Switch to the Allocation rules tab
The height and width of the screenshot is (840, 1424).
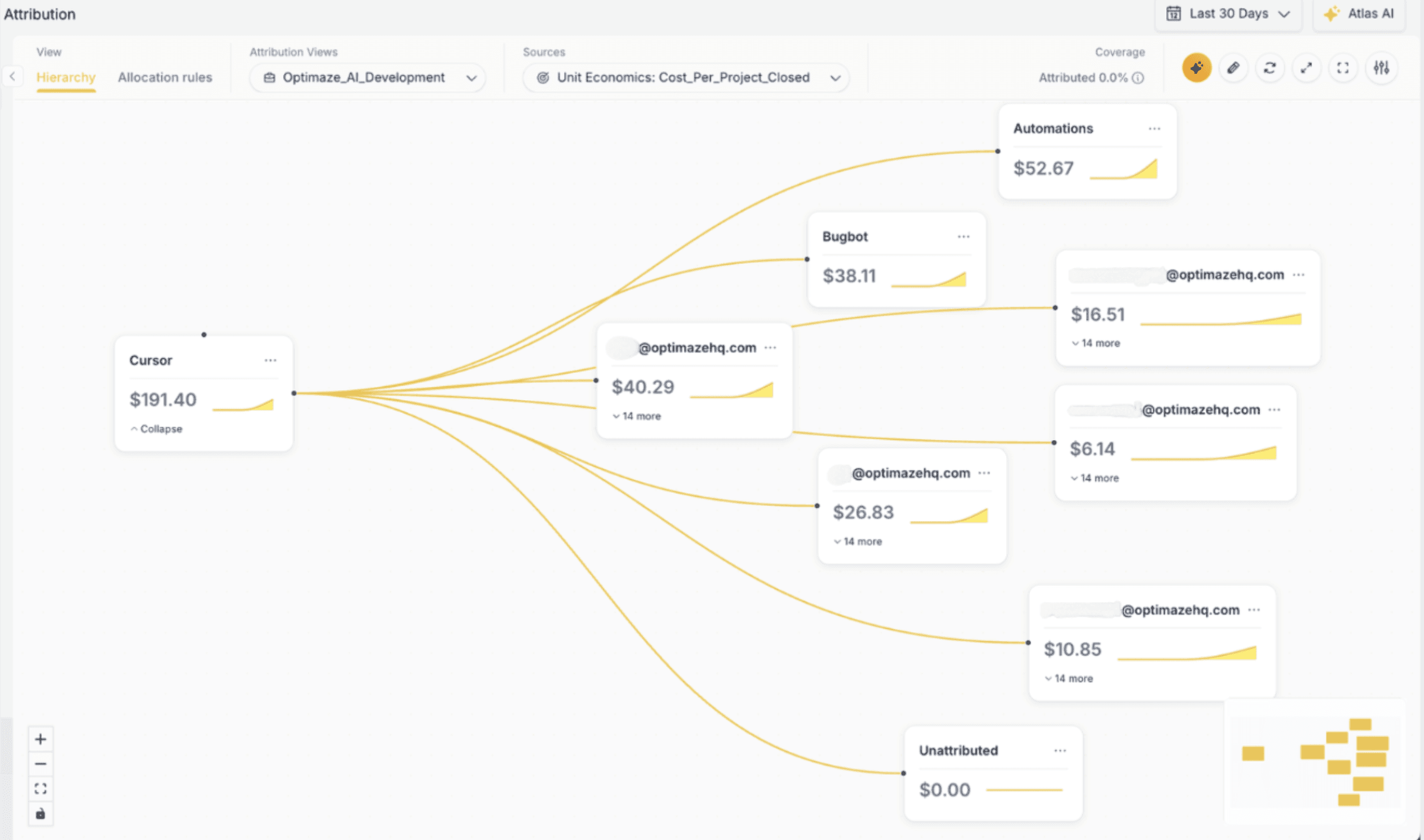pos(165,78)
